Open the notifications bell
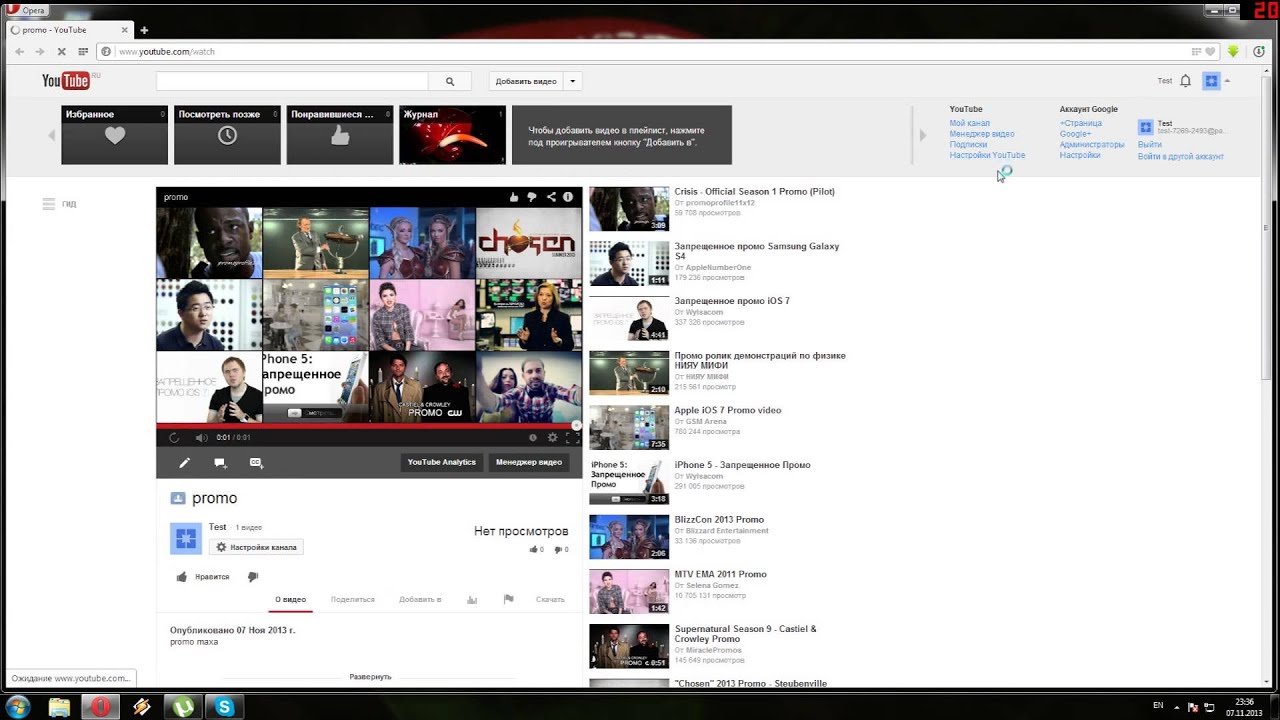The image size is (1280, 720). [x=1185, y=81]
